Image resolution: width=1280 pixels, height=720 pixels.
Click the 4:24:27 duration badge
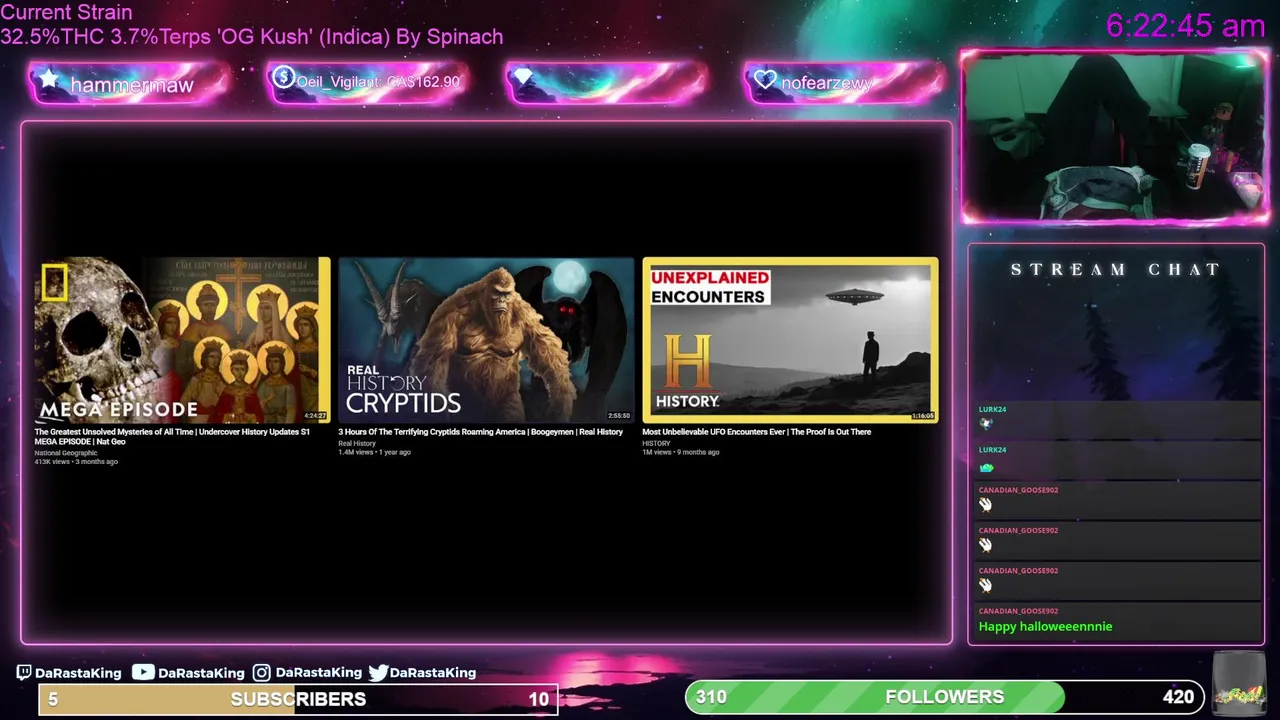click(x=315, y=415)
